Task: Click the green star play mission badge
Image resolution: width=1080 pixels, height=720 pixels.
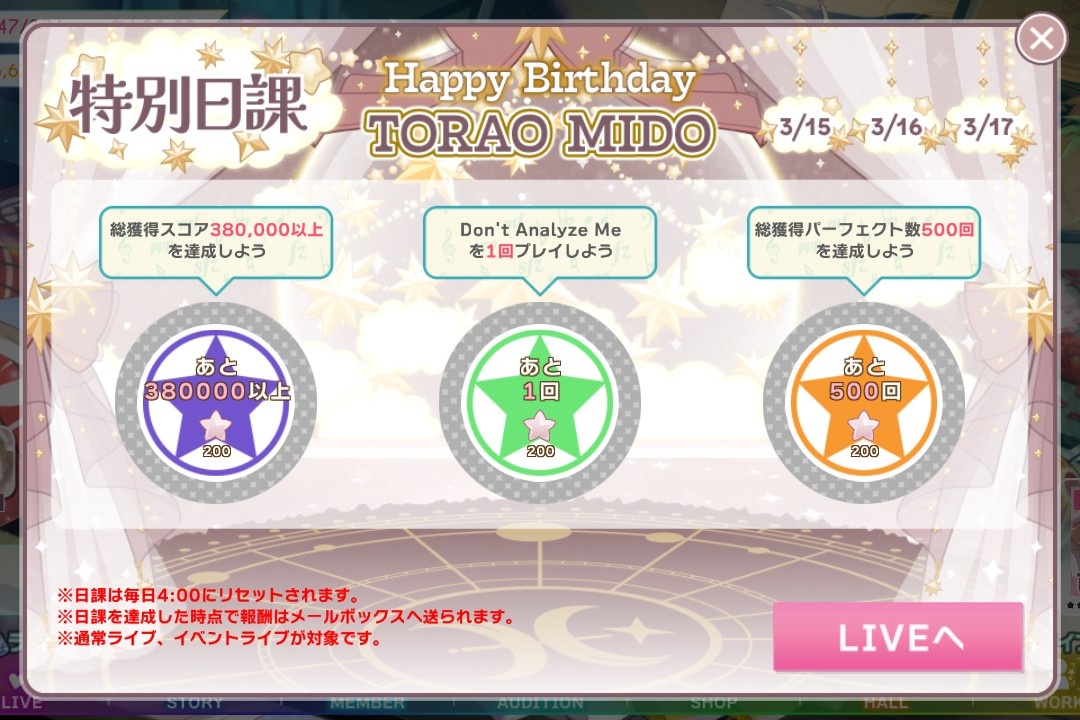Action: 540,402
